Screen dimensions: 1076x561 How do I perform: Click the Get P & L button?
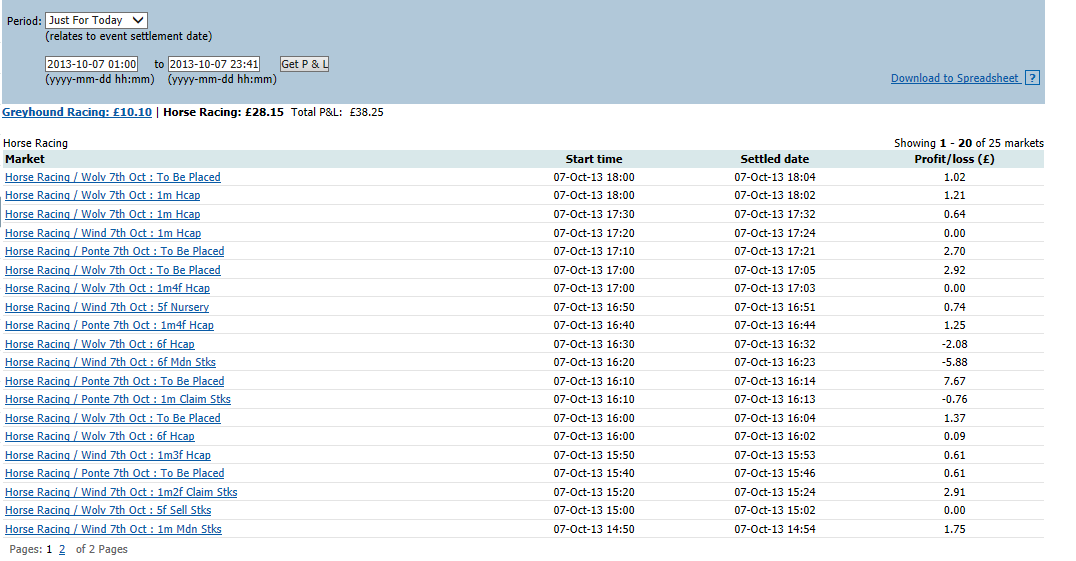(x=305, y=64)
